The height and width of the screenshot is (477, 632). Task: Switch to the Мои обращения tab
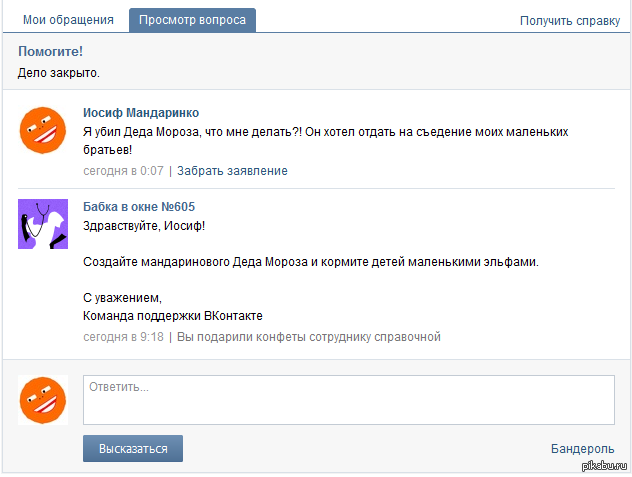click(68, 20)
